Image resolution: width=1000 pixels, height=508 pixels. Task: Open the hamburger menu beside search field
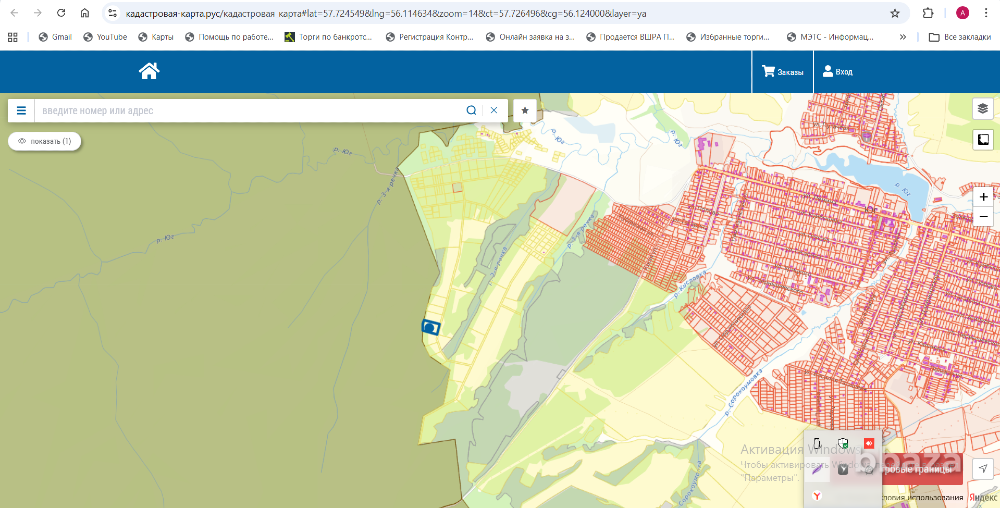coord(21,110)
